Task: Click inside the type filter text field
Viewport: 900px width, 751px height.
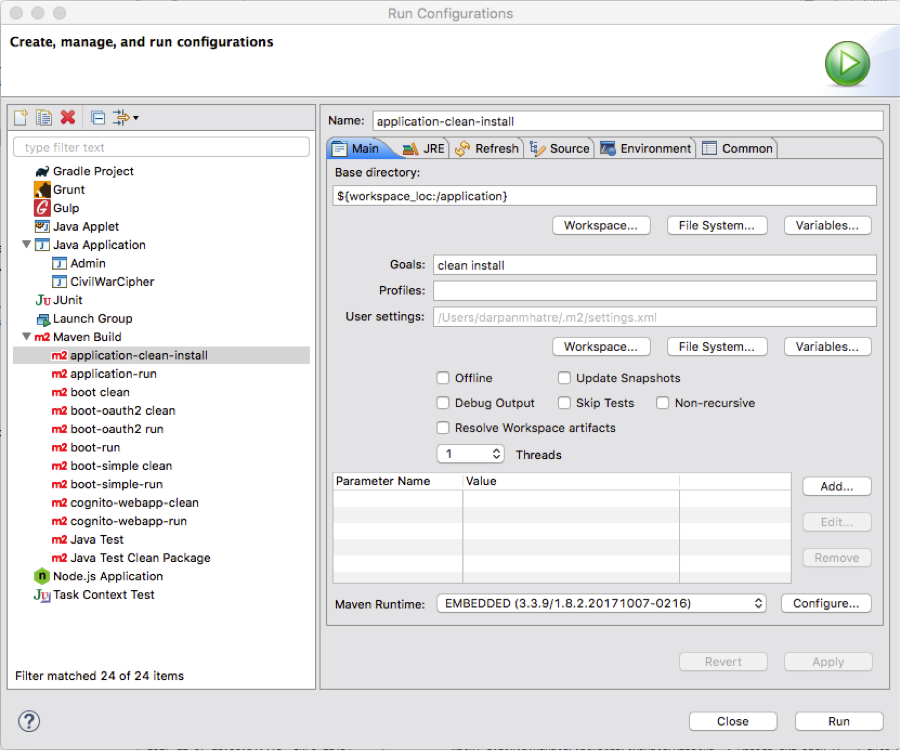Action: (161, 148)
